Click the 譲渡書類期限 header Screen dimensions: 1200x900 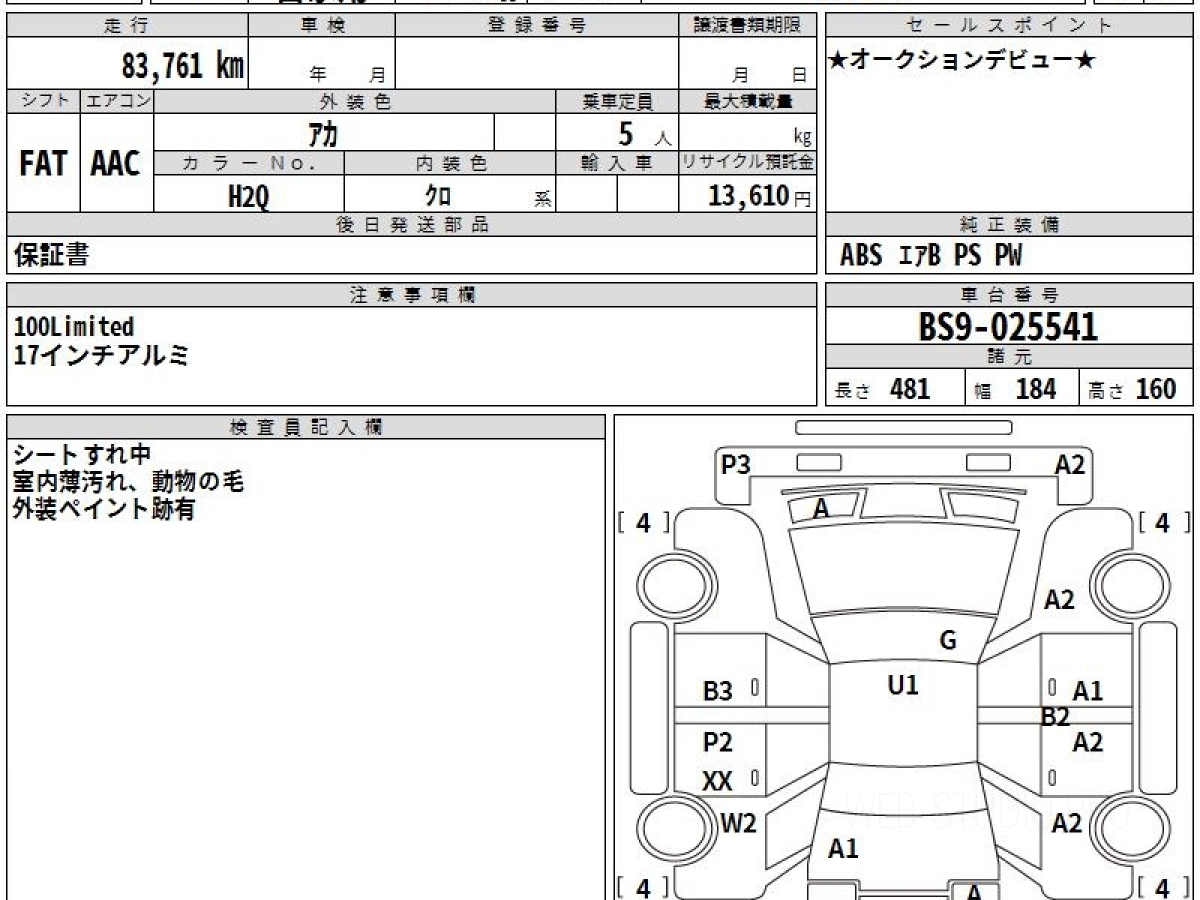click(747, 27)
